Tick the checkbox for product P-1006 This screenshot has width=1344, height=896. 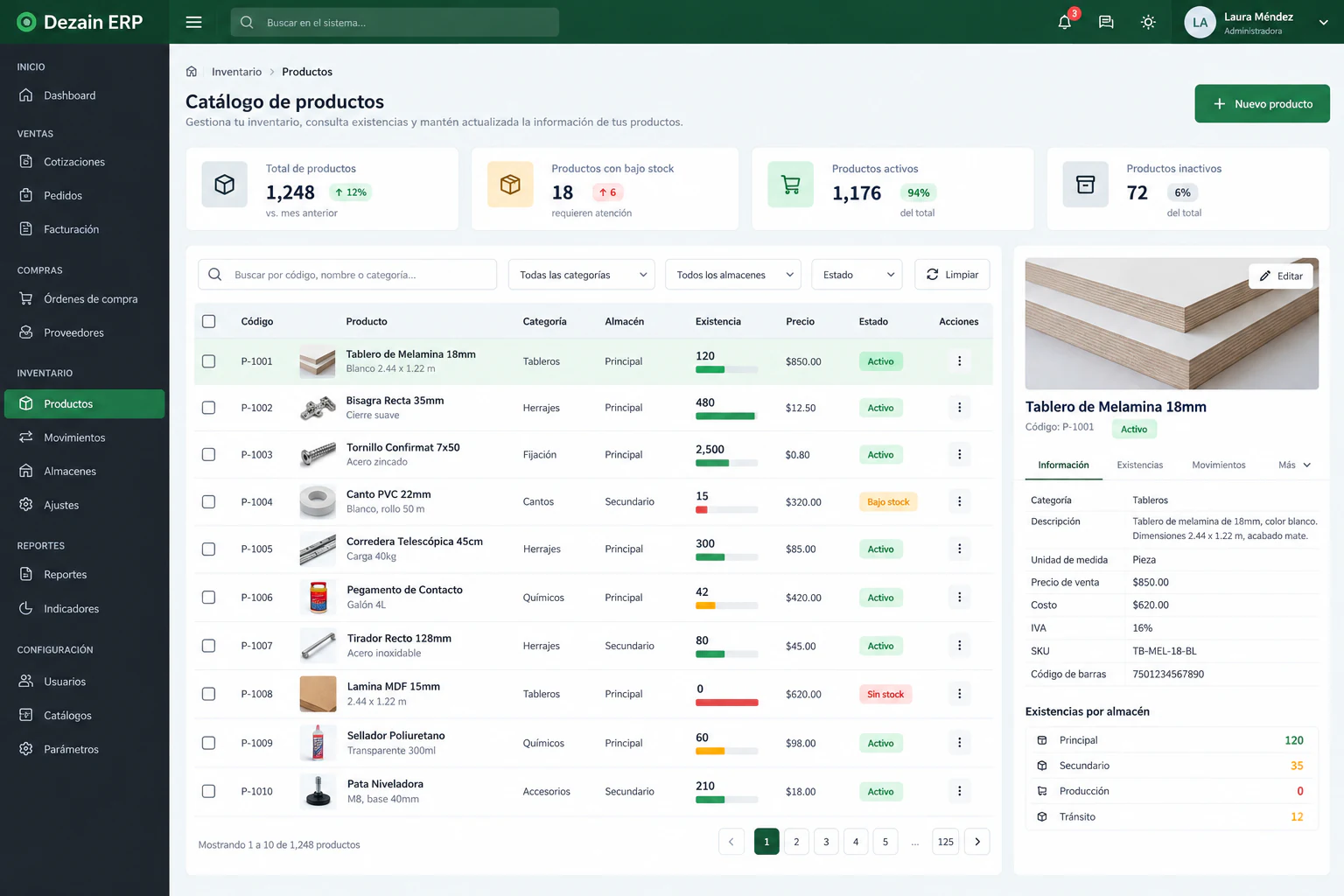pos(208,598)
